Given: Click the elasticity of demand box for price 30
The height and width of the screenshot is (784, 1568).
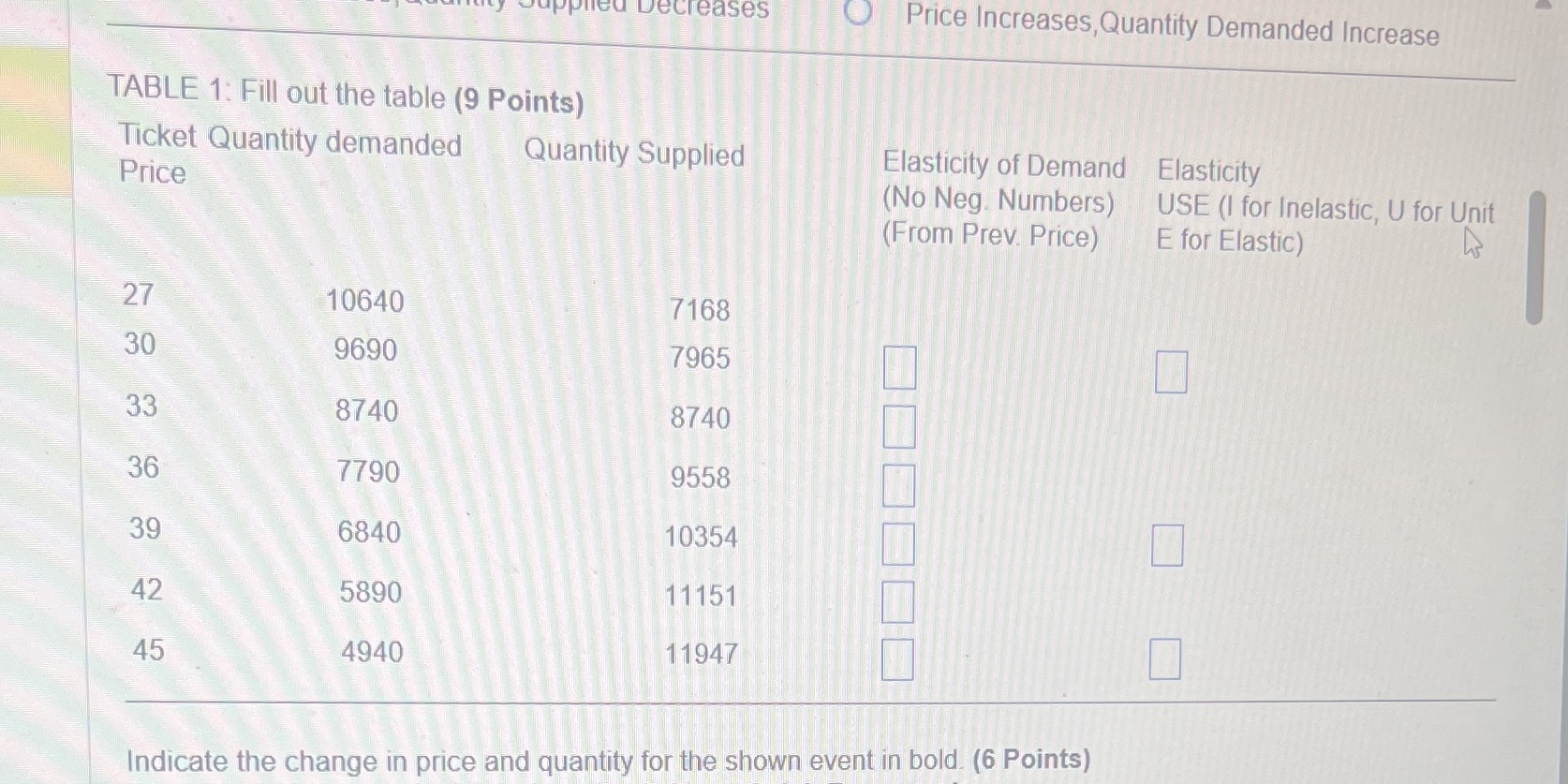Looking at the screenshot, I should click(899, 368).
